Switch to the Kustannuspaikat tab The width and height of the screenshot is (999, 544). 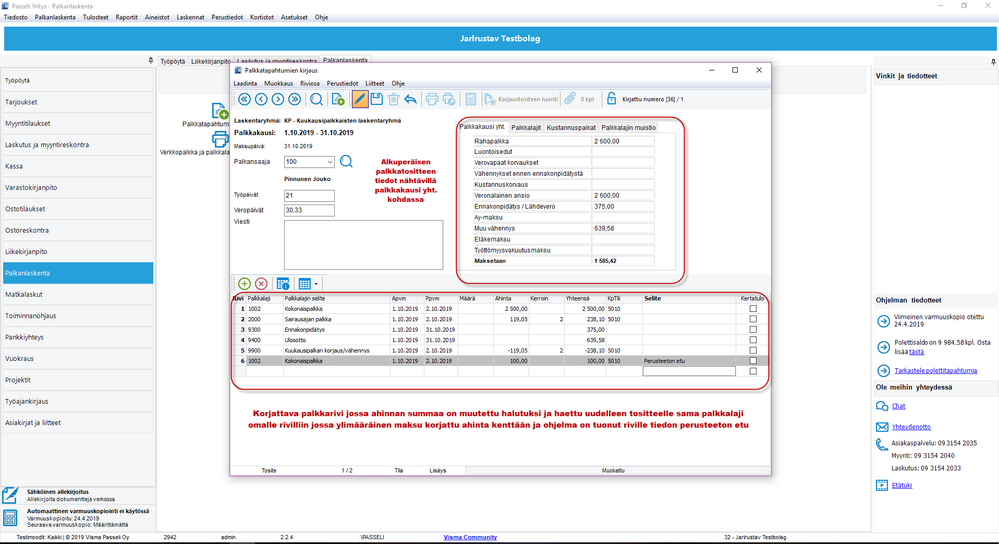(571, 127)
